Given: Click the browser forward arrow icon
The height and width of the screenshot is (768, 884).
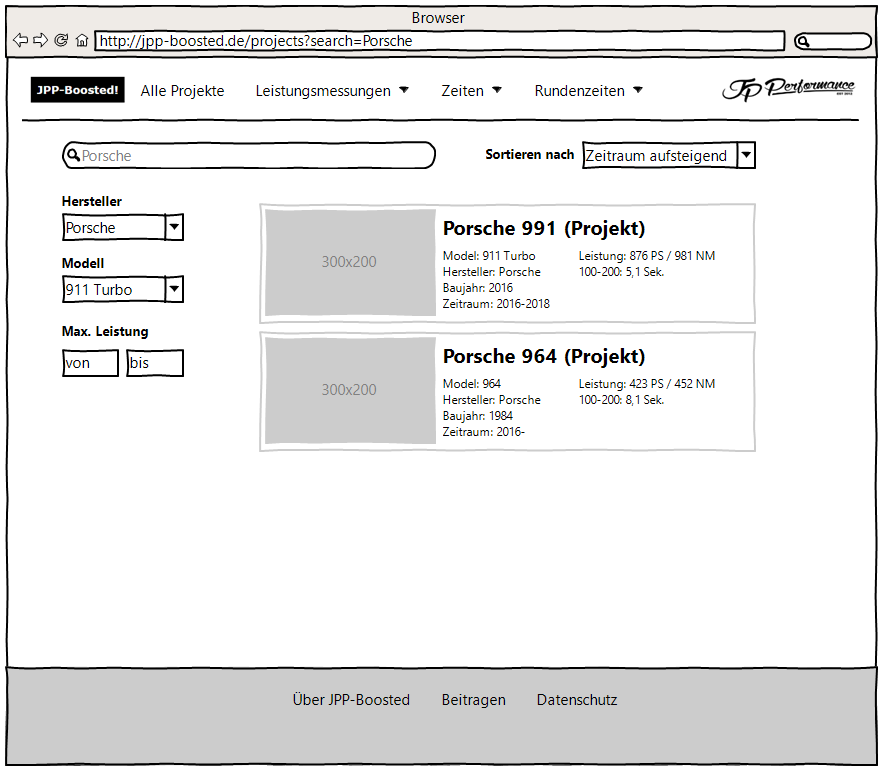Looking at the screenshot, I should click(40, 41).
